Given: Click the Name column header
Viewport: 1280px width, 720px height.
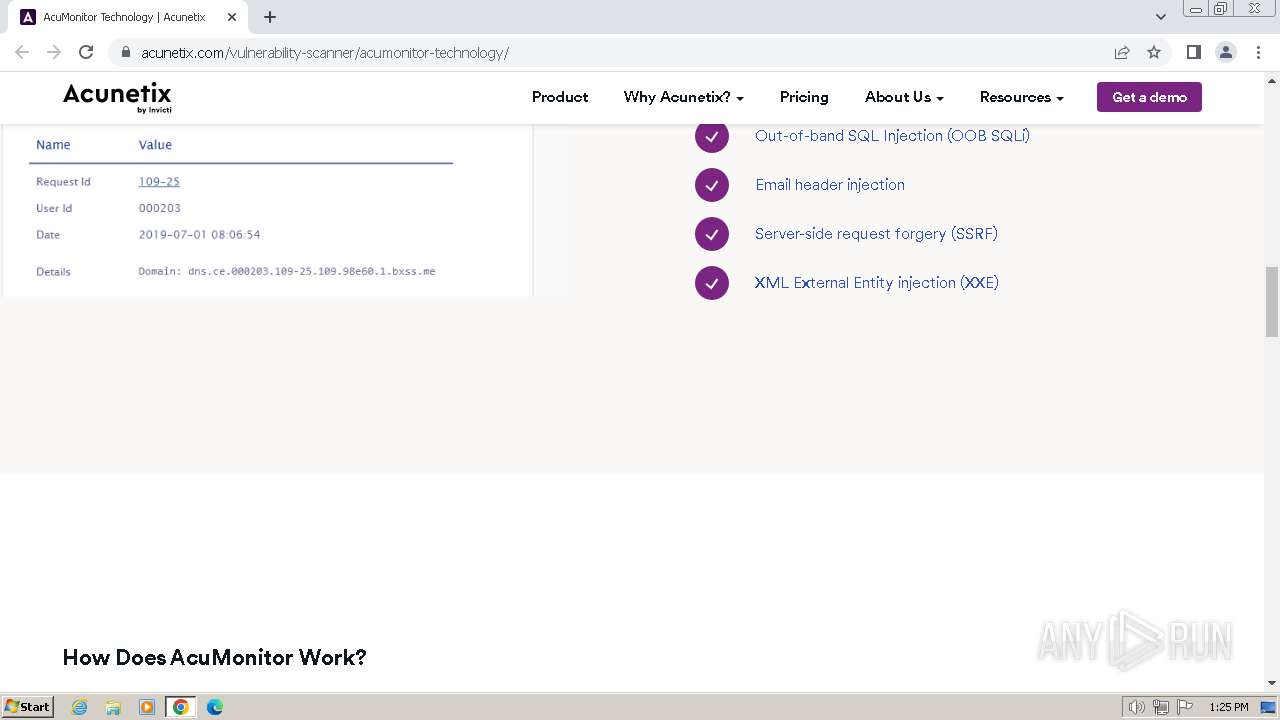Looking at the screenshot, I should click(x=53, y=145).
